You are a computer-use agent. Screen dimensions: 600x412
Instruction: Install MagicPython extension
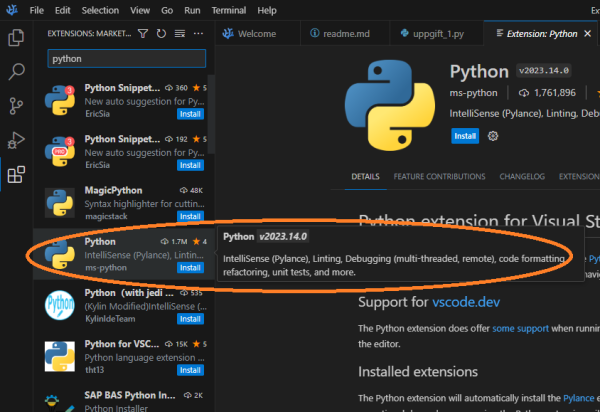(x=192, y=215)
